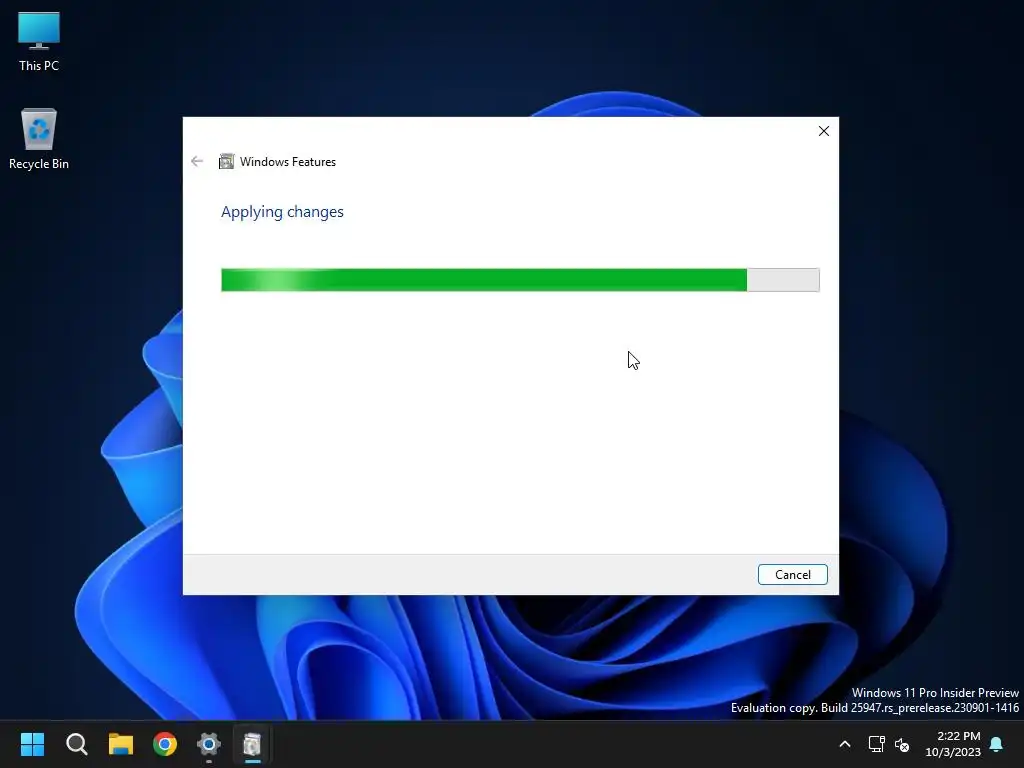Click the green Applying changes progress bar
Image resolution: width=1024 pixels, height=768 pixels.
tap(520, 280)
